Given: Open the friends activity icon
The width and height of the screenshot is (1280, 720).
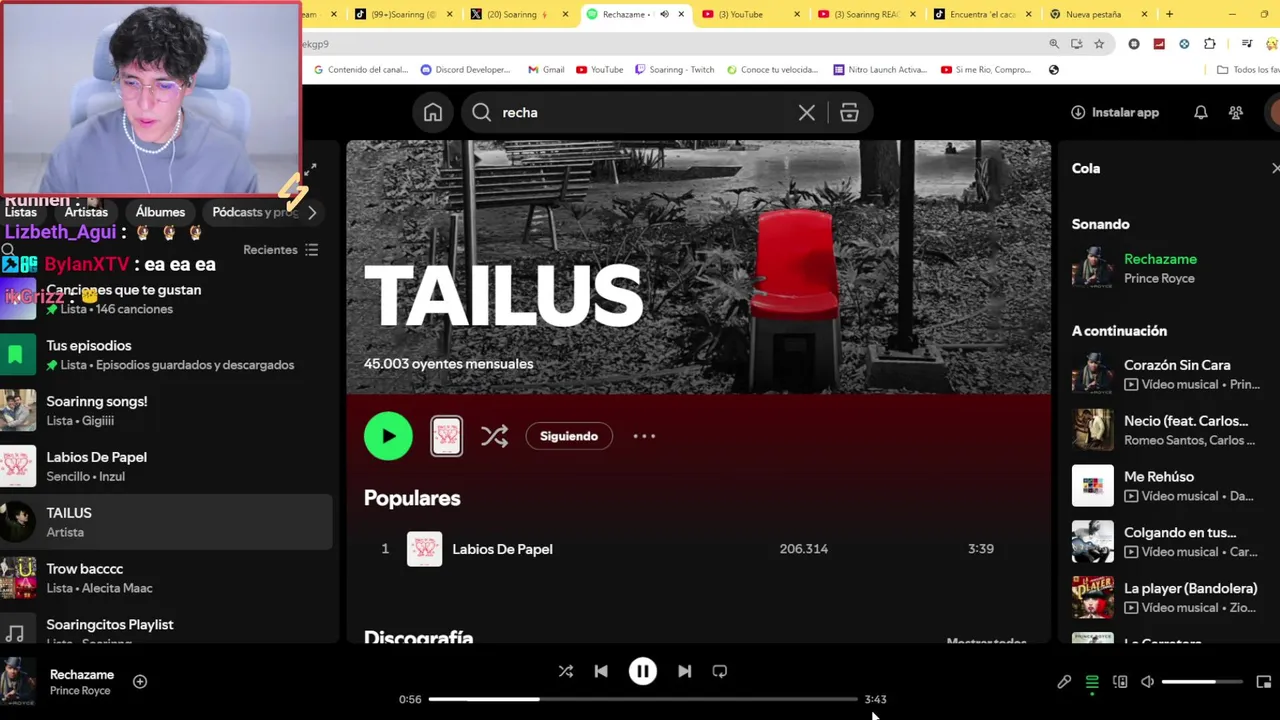Looking at the screenshot, I should point(1236,113).
